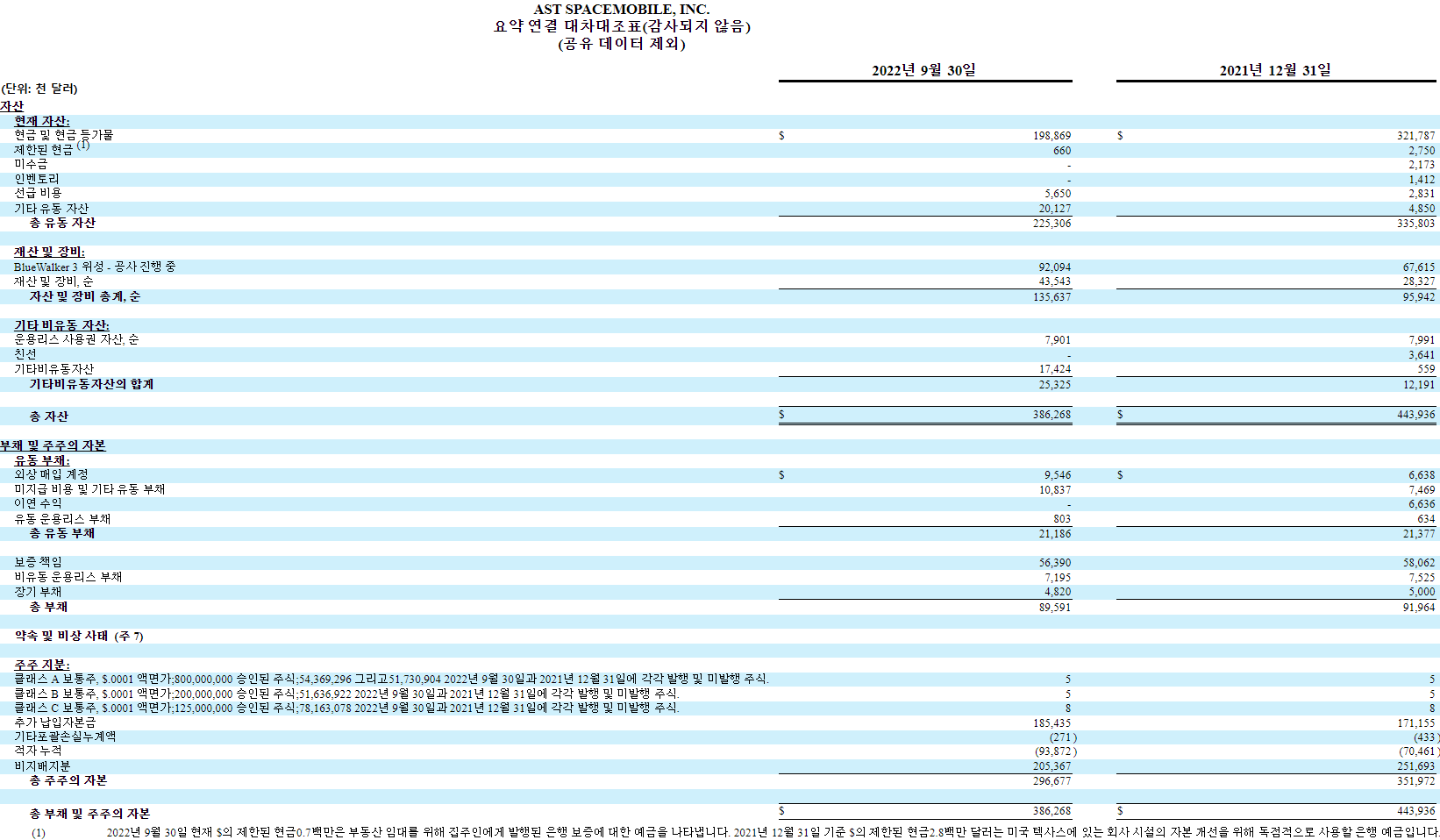Image resolution: width=1440 pixels, height=840 pixels.
Task: Click the value 17,424
Action: pos(1055,369)
